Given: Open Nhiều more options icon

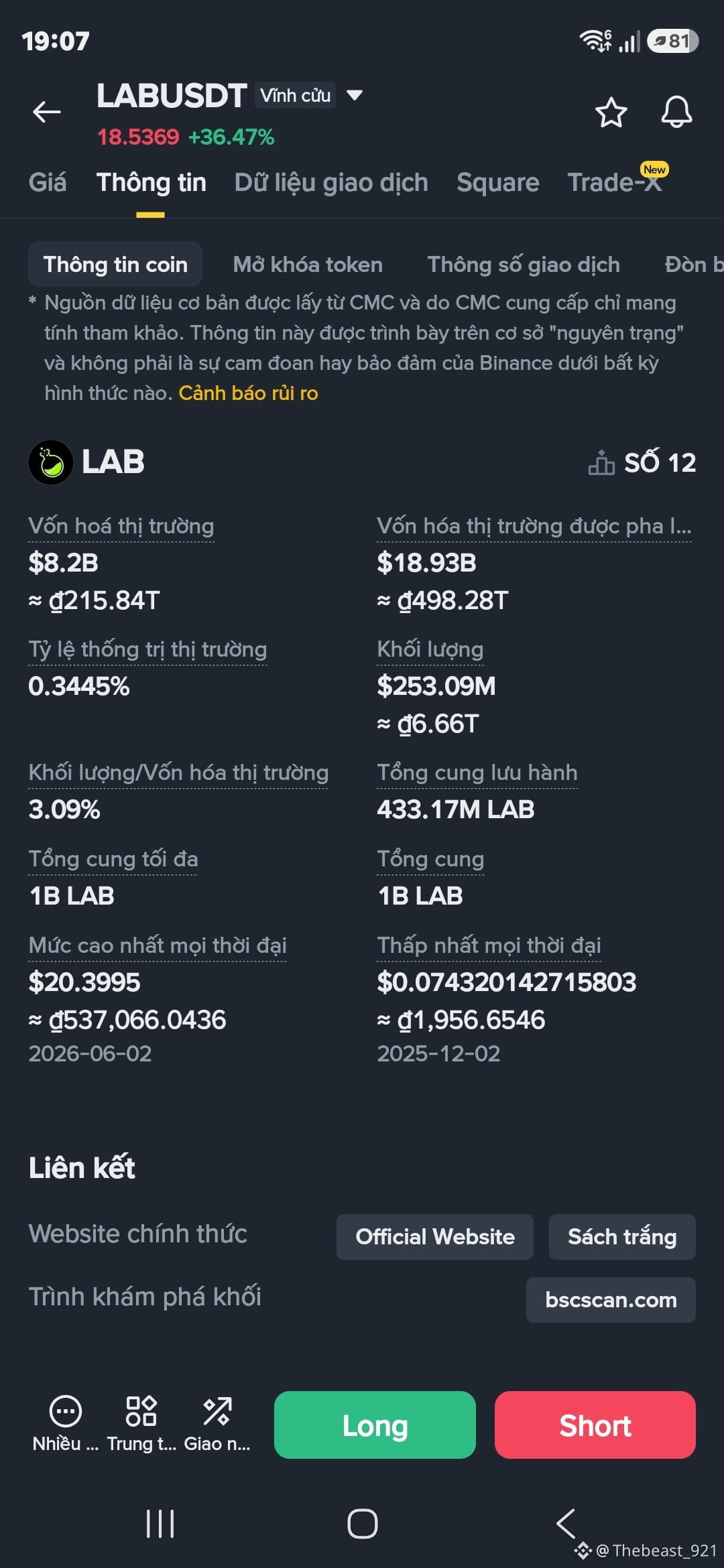Looking at the screenshot, I should (x=66, y=1413).
